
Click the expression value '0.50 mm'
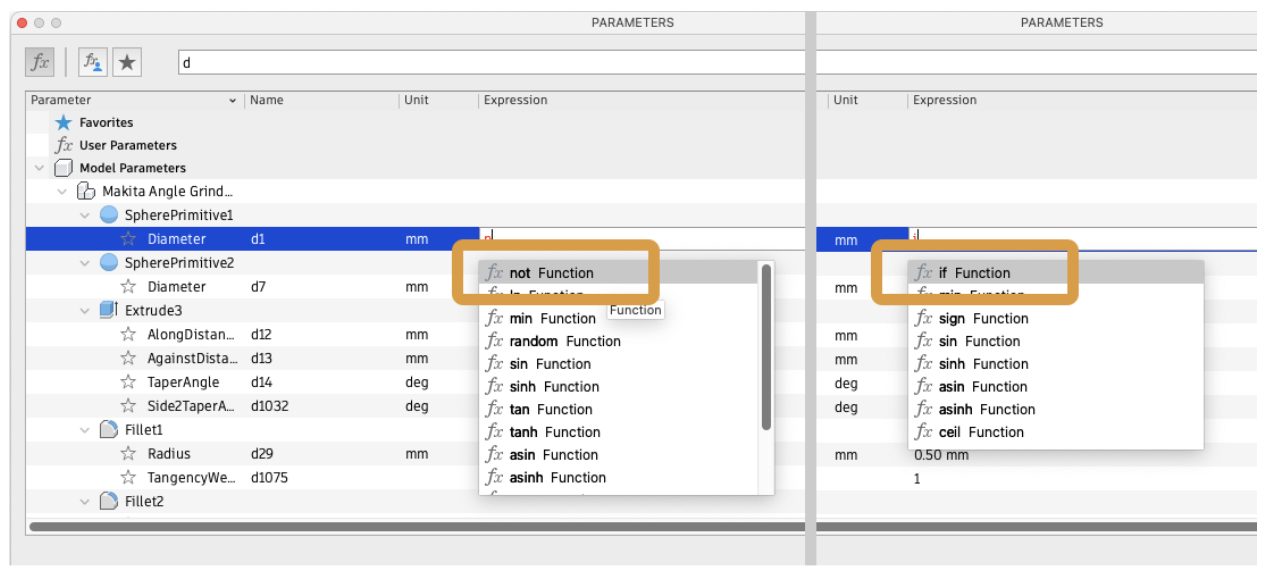941,454
